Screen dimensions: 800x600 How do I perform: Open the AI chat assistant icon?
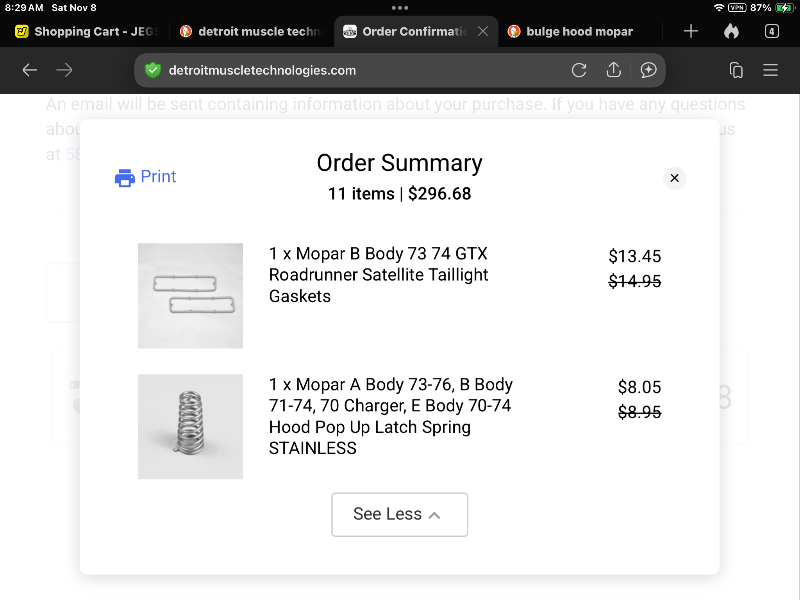648,70
